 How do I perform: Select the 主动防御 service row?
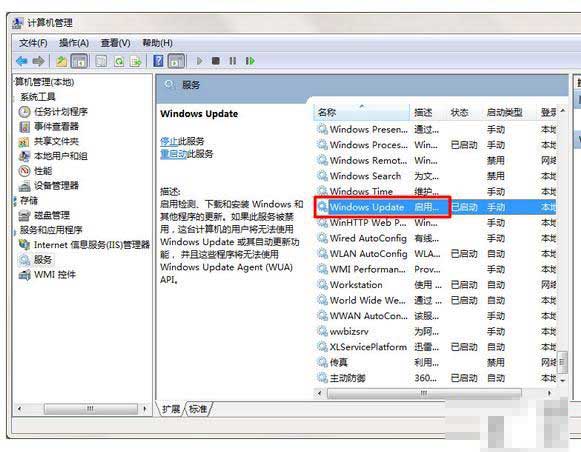pos(436,378)
